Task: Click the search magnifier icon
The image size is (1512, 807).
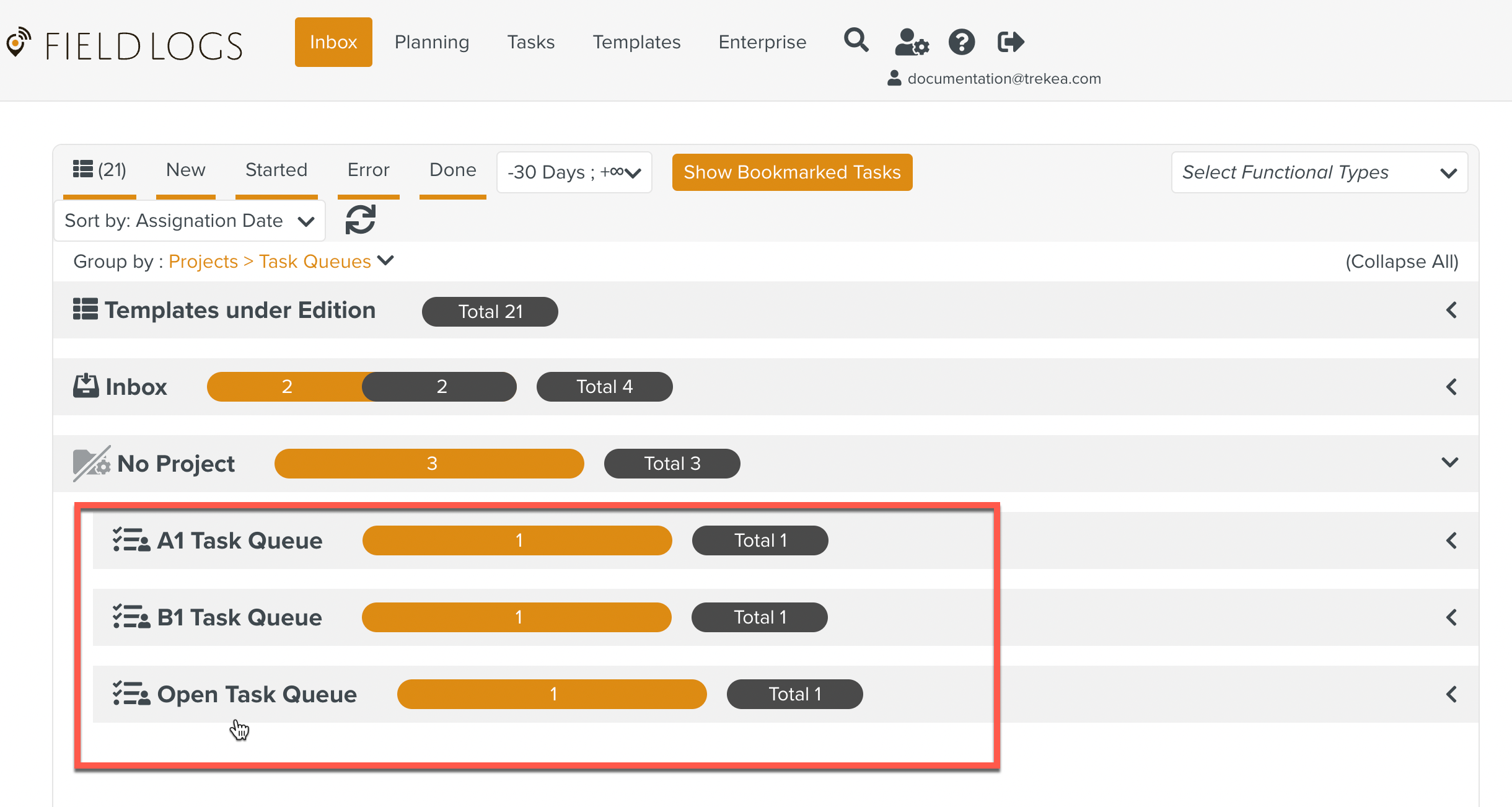Action: click(x=856, y=41)
